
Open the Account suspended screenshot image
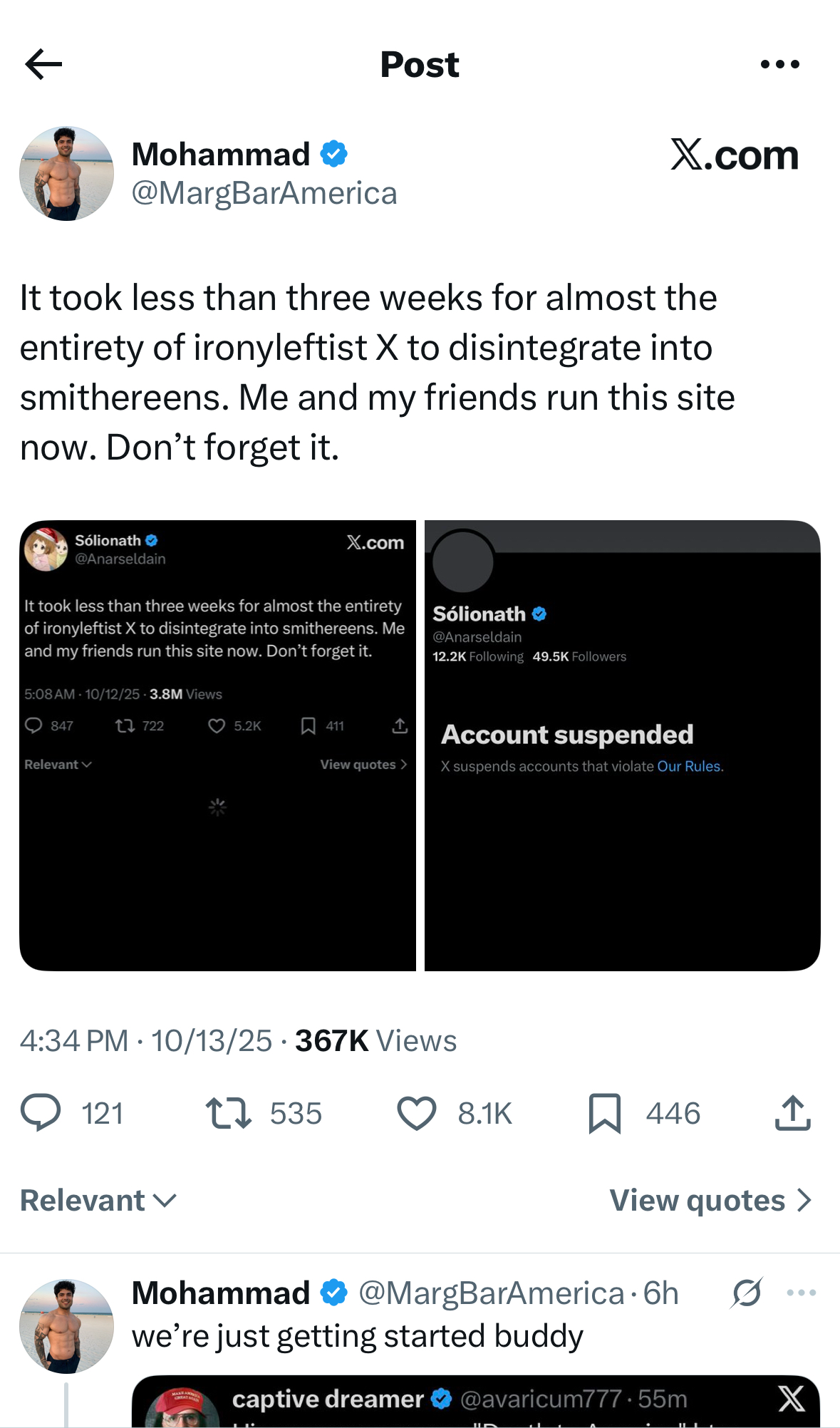(x=622, y=745)
